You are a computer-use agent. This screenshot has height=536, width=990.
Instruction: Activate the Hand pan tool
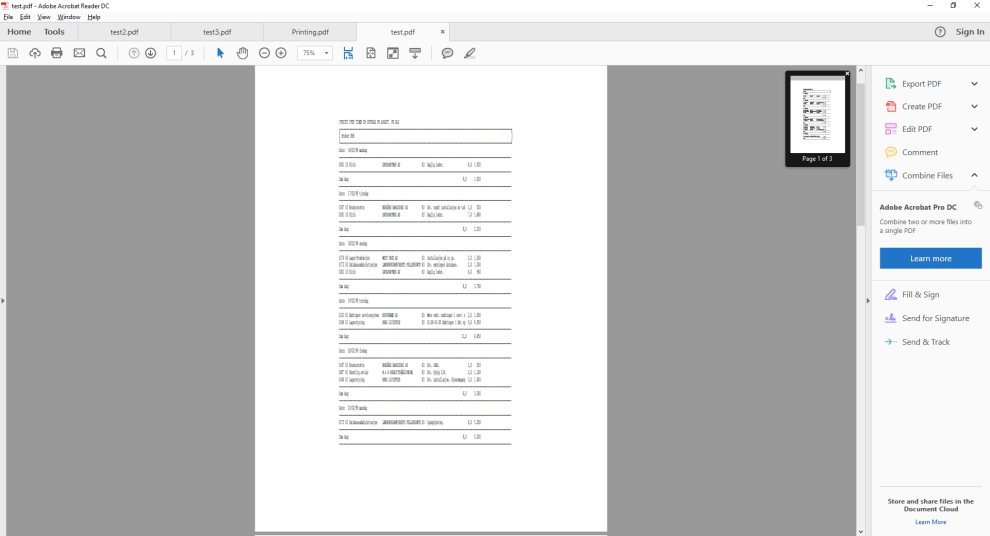click(242, 53)
